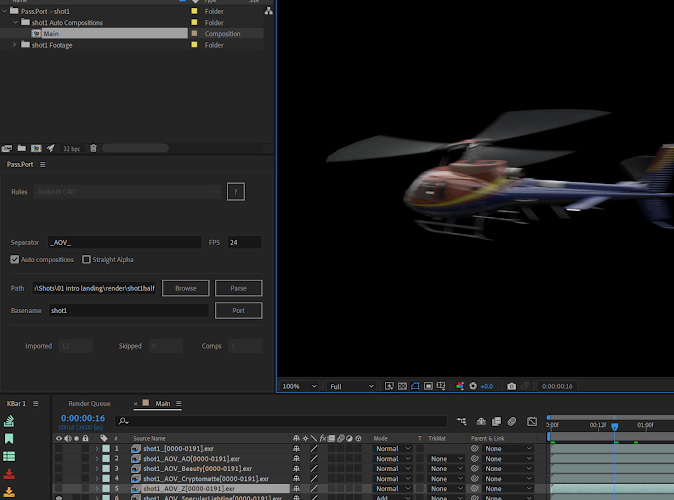
Task: Open Parent dropdown for shot1_AOV_Z layer
Action: pyautogui.click(x=509, y=488)
